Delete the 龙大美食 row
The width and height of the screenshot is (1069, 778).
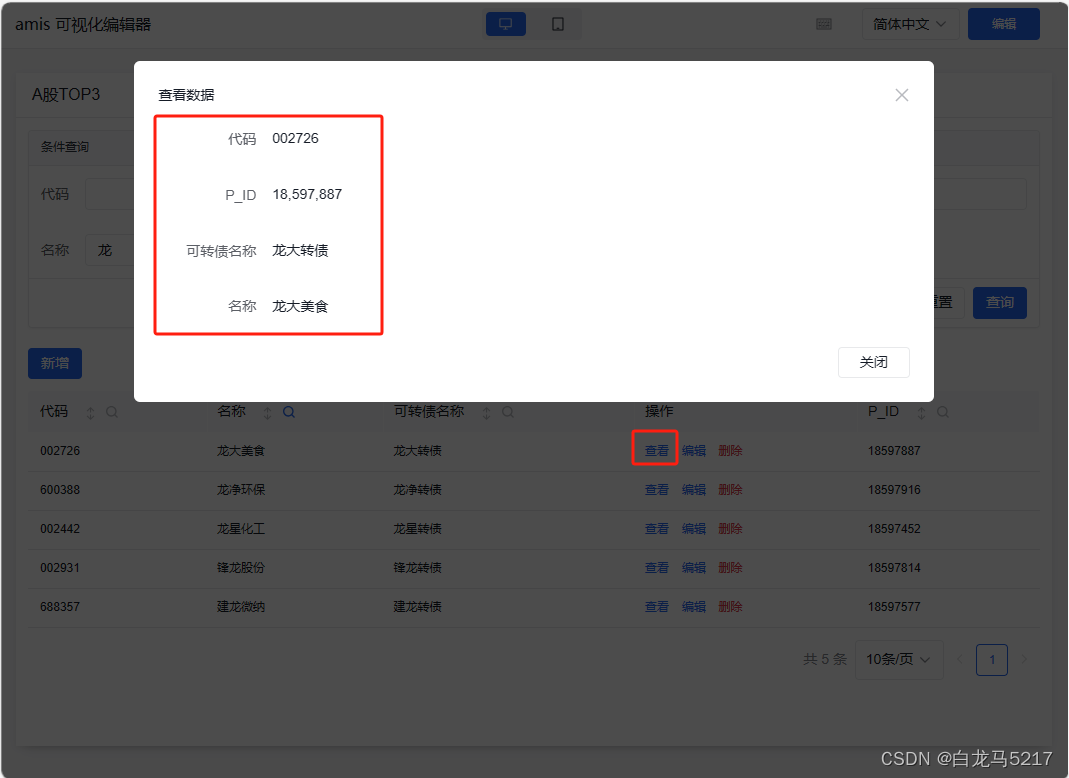730,451
